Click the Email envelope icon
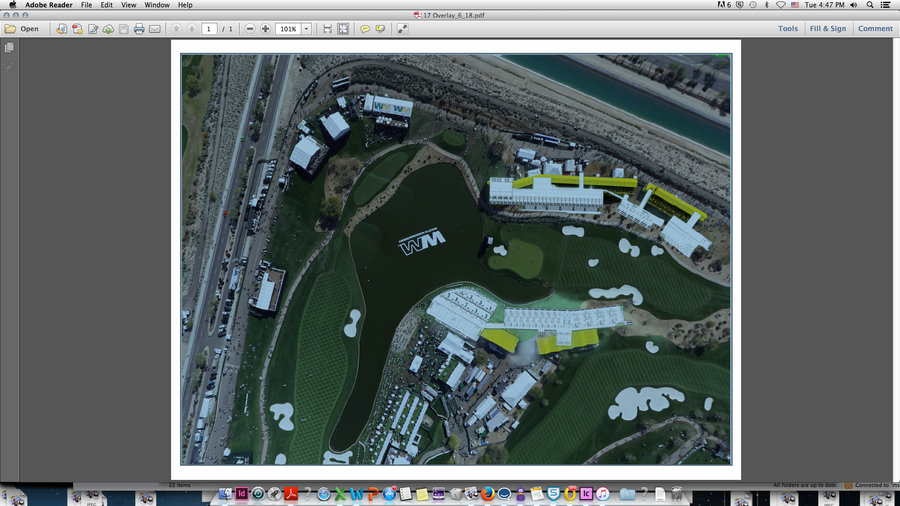The width and height of the screenshot is (900, 506). click(x=155, y=29)
